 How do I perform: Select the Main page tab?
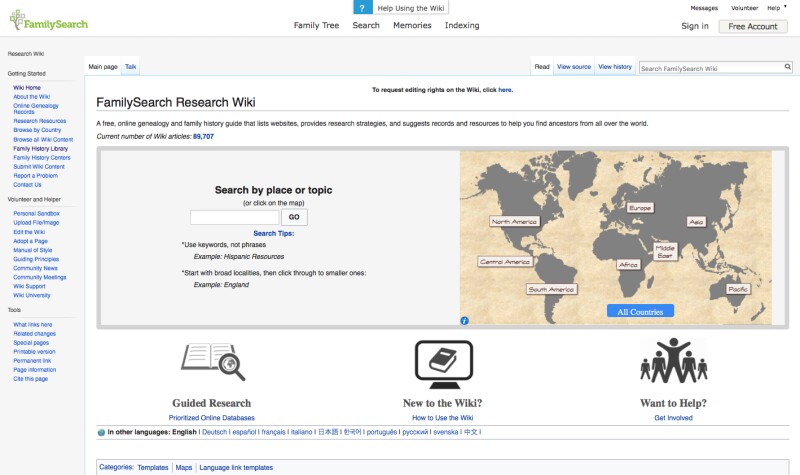coord(103,67)
